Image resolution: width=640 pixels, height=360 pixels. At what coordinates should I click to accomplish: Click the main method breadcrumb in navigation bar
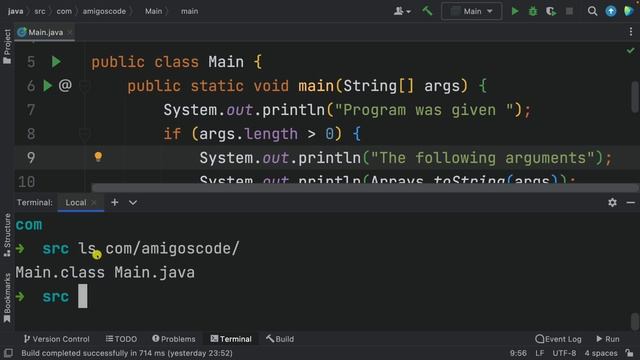(189, 11)
